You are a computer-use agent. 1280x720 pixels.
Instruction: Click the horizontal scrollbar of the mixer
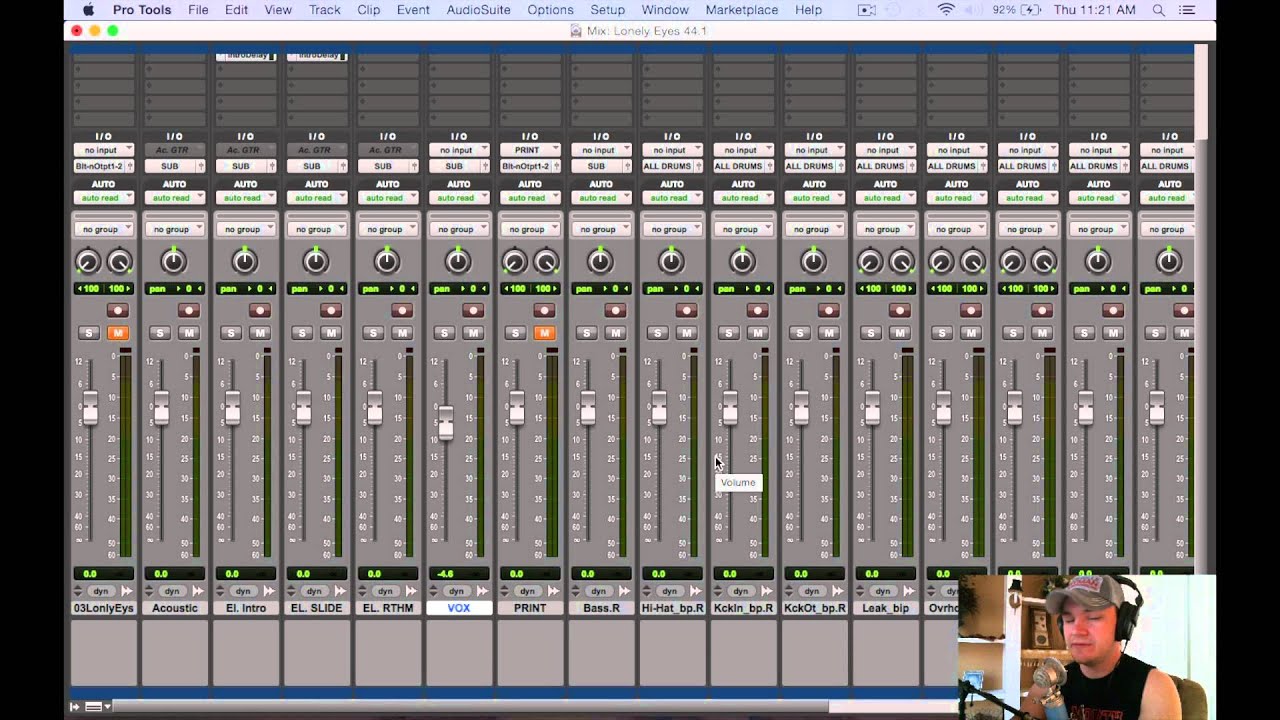(x=470, y=707)
